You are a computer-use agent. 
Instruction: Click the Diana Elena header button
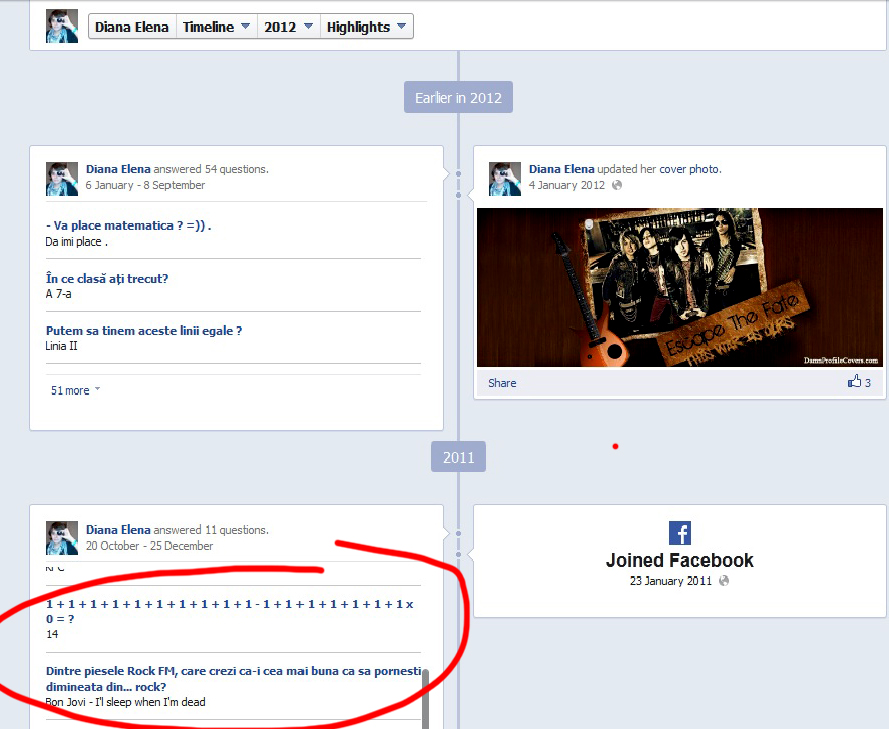133,27
